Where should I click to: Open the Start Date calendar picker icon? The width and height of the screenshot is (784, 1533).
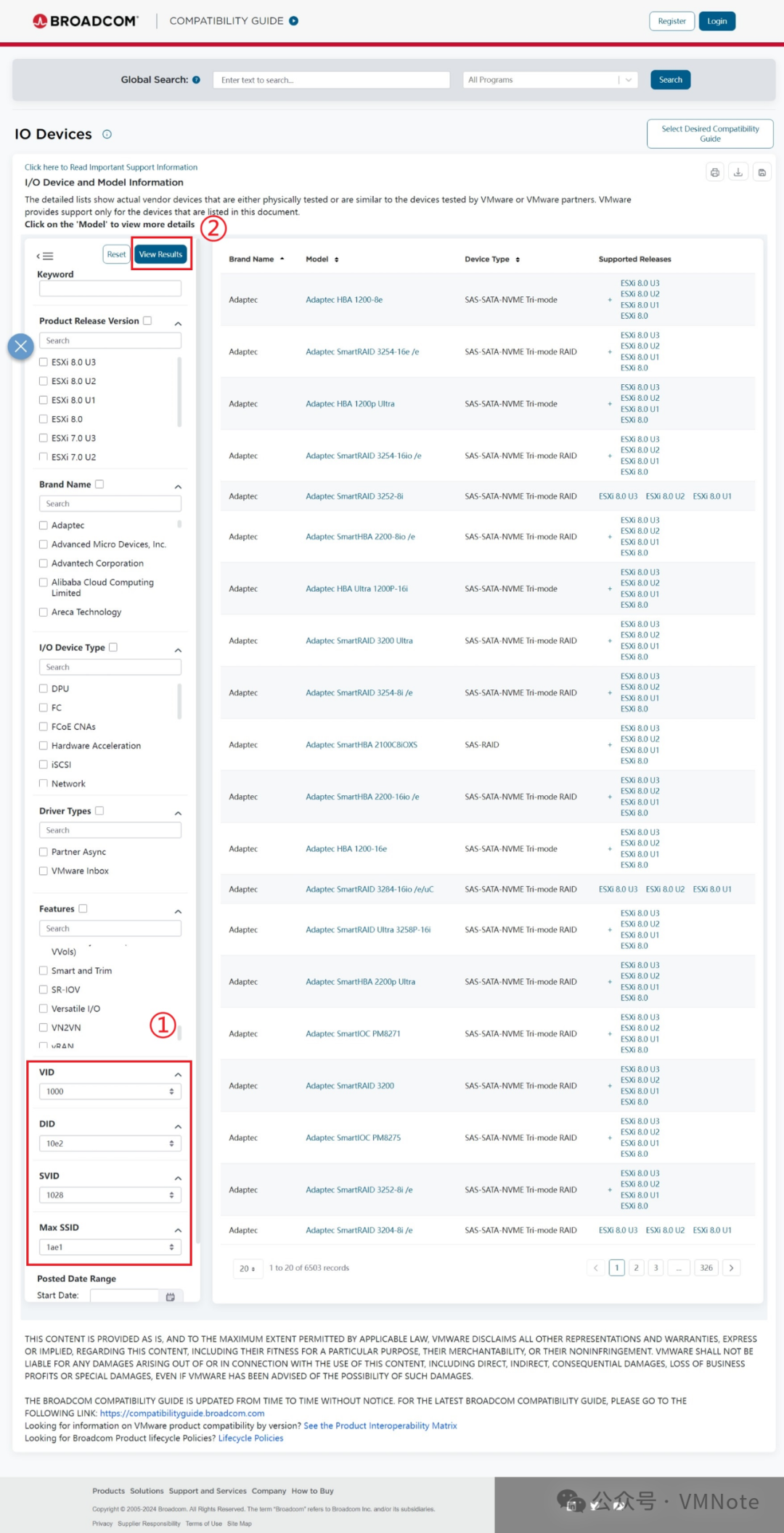pos(171,1296)
